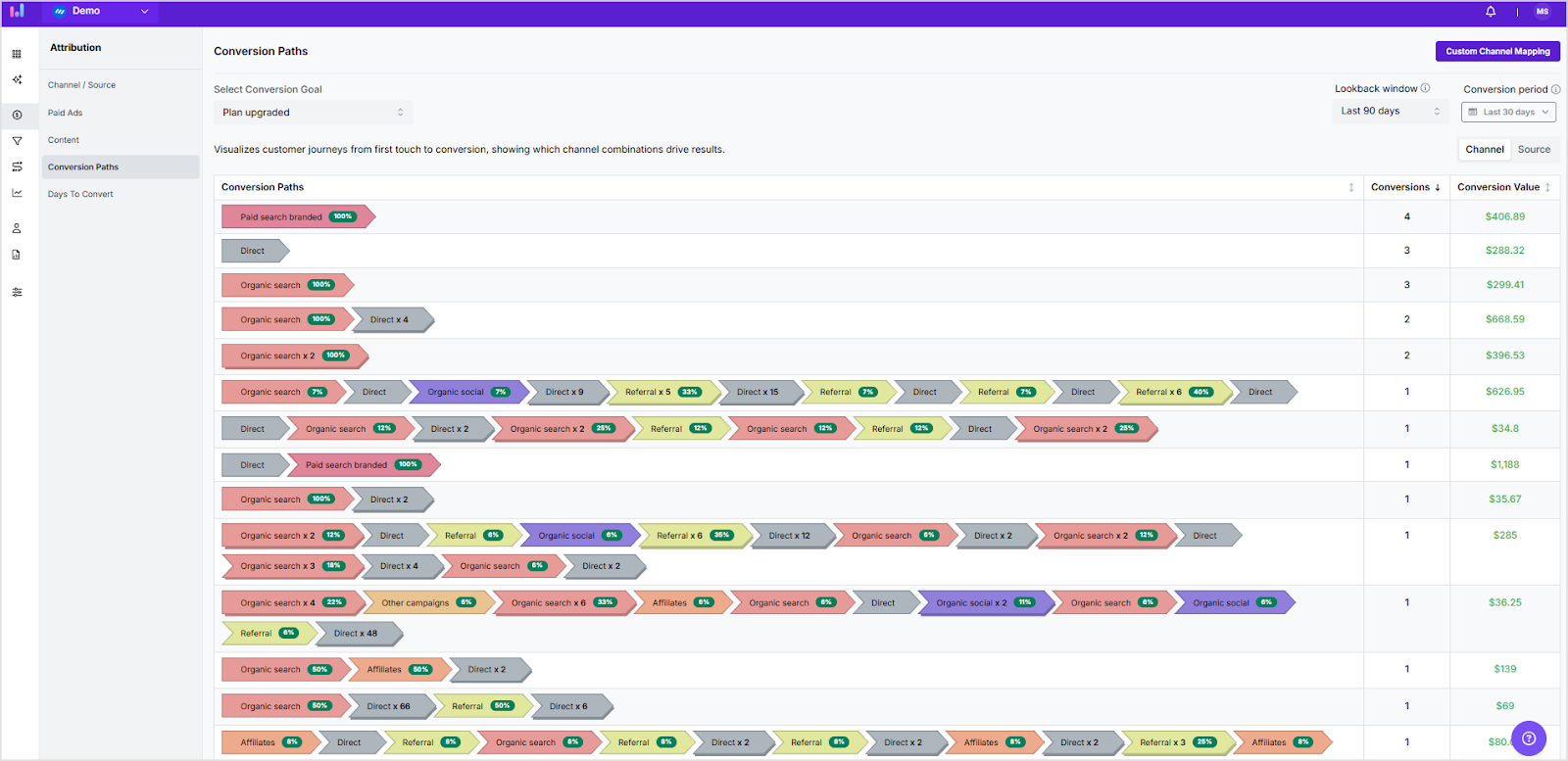Open the user profile icon in sidebar
This screenshot has height=761, width=1568.
click(x=17, y=228)
